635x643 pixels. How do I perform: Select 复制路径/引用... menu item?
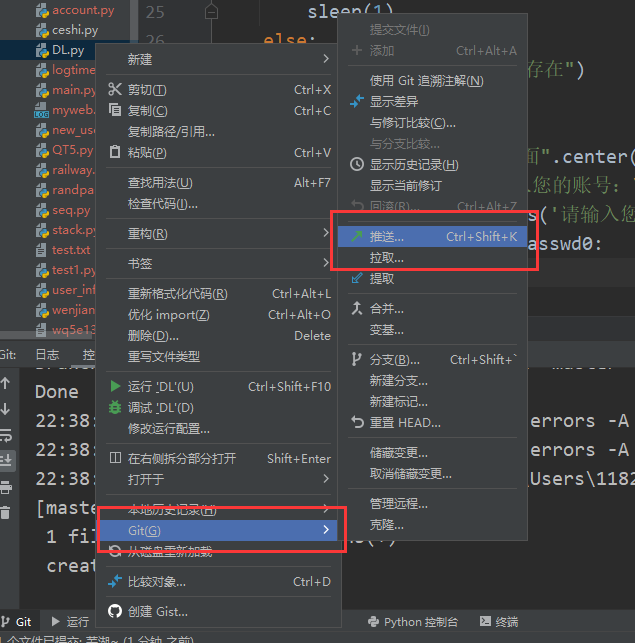[x=218, y=131]
